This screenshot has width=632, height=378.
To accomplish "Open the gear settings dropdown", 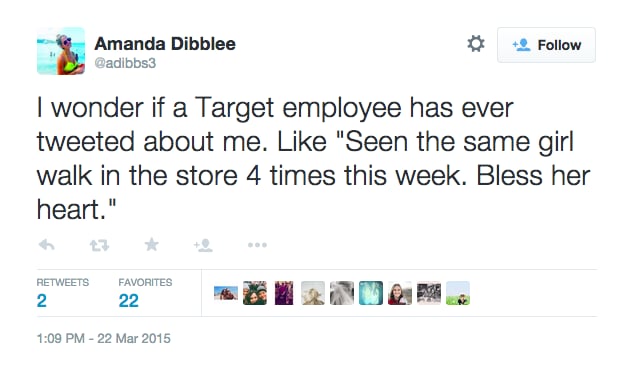I will click(x=476, y=44).
